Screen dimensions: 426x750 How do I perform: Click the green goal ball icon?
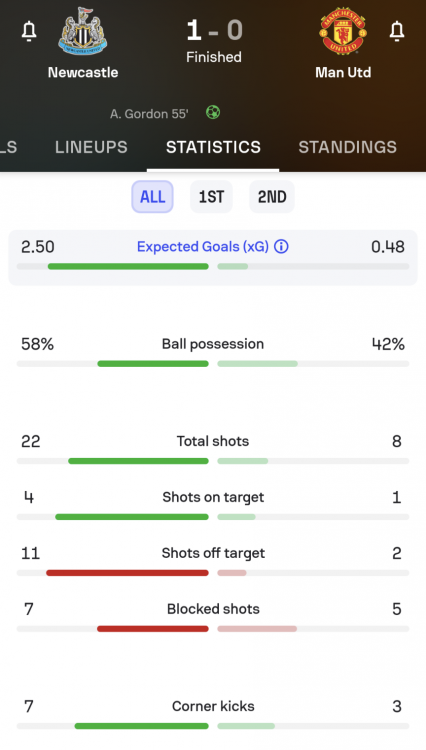pos(213,112)
